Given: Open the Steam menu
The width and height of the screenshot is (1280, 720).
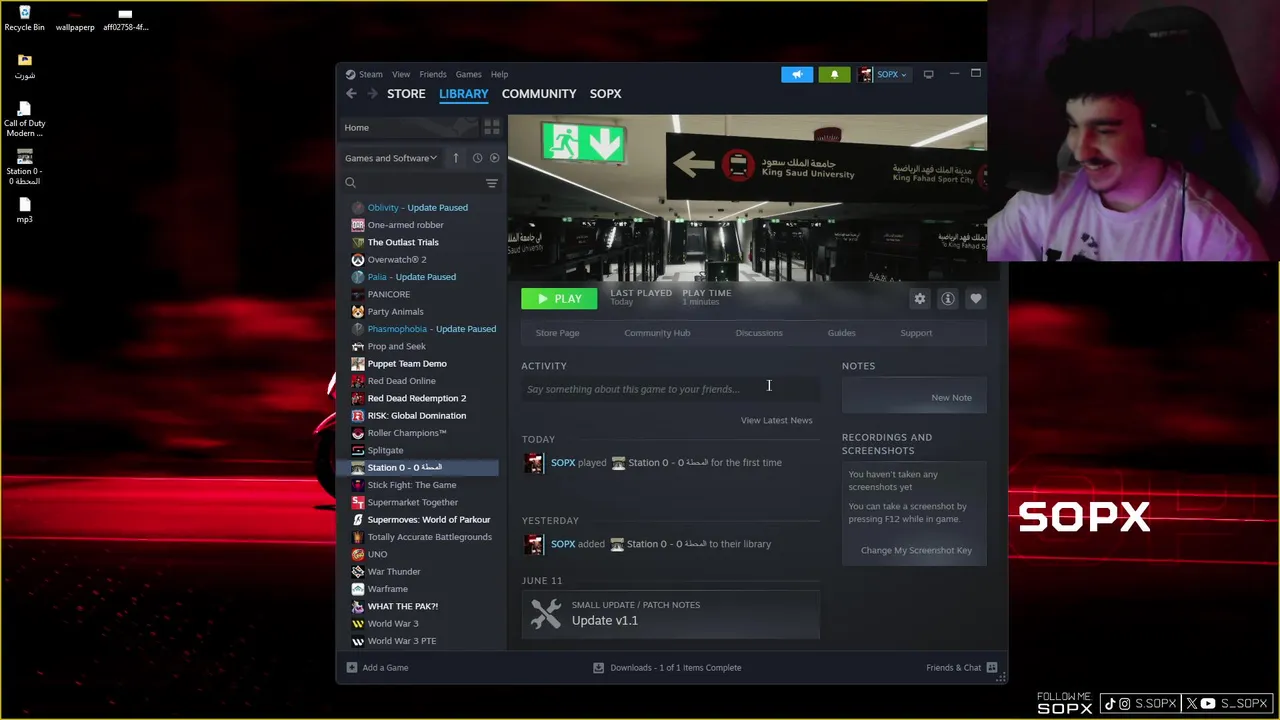Looking at the screenshot, I should click(x=370, y=74).
